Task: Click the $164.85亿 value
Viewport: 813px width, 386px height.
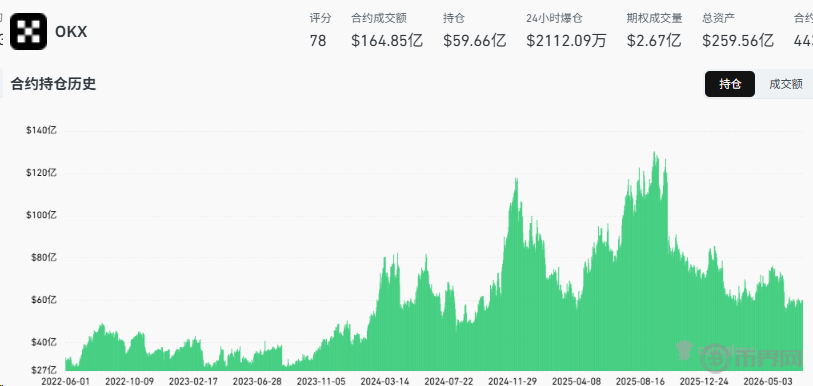Action: click(x=387, y=40)
